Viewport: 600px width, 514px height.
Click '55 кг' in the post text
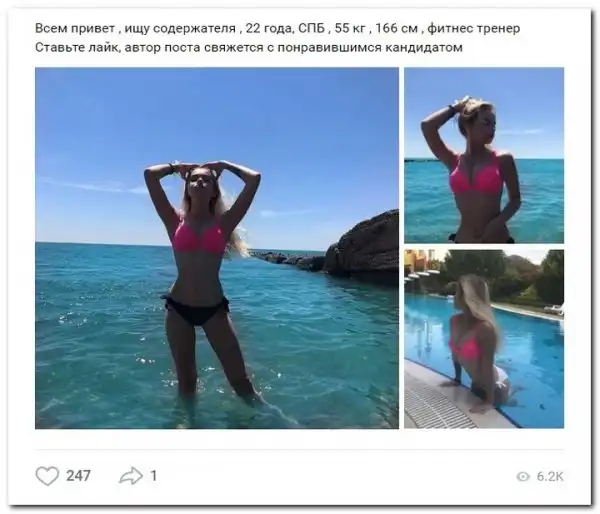[350, 28]
